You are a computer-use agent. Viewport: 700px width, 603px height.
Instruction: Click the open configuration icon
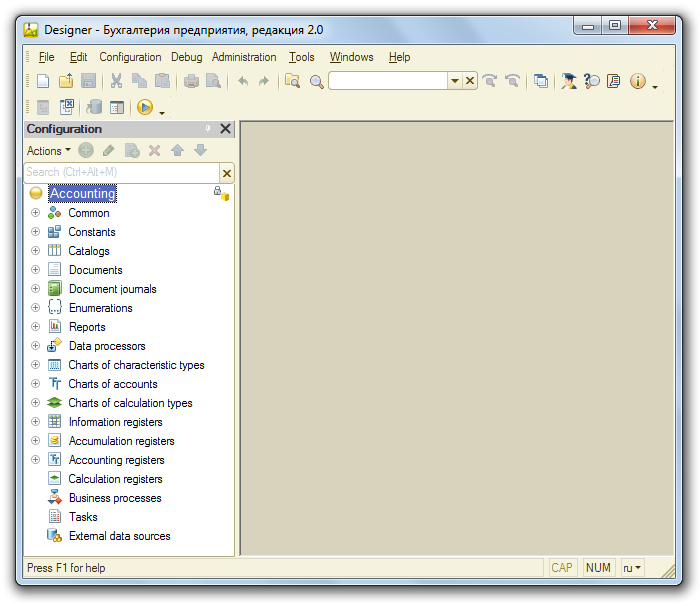(x=43, y=108)
